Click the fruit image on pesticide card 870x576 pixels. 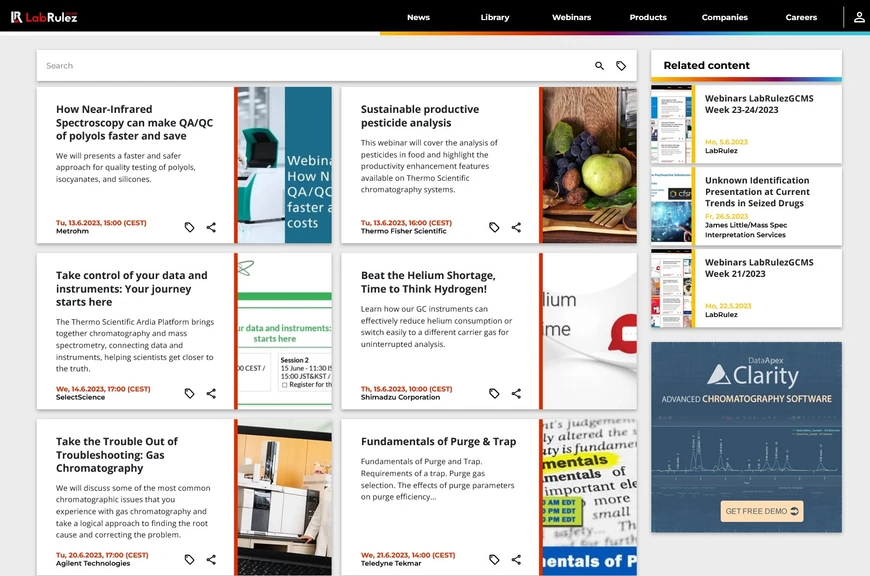tap(590, 165)
